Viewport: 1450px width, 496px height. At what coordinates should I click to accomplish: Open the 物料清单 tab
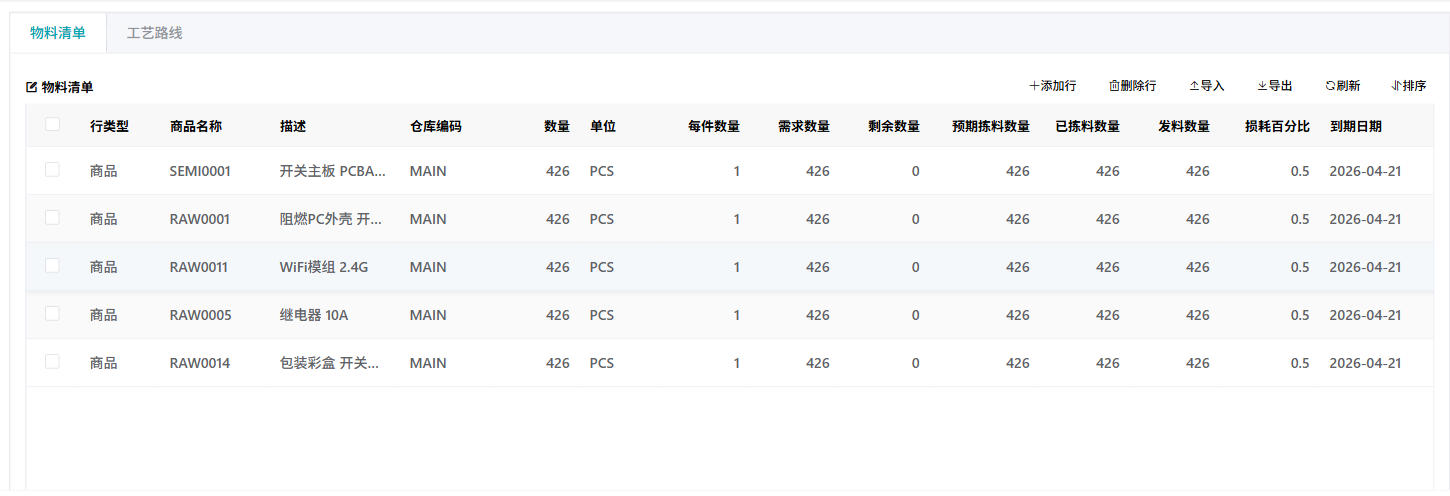coord(58,33)
